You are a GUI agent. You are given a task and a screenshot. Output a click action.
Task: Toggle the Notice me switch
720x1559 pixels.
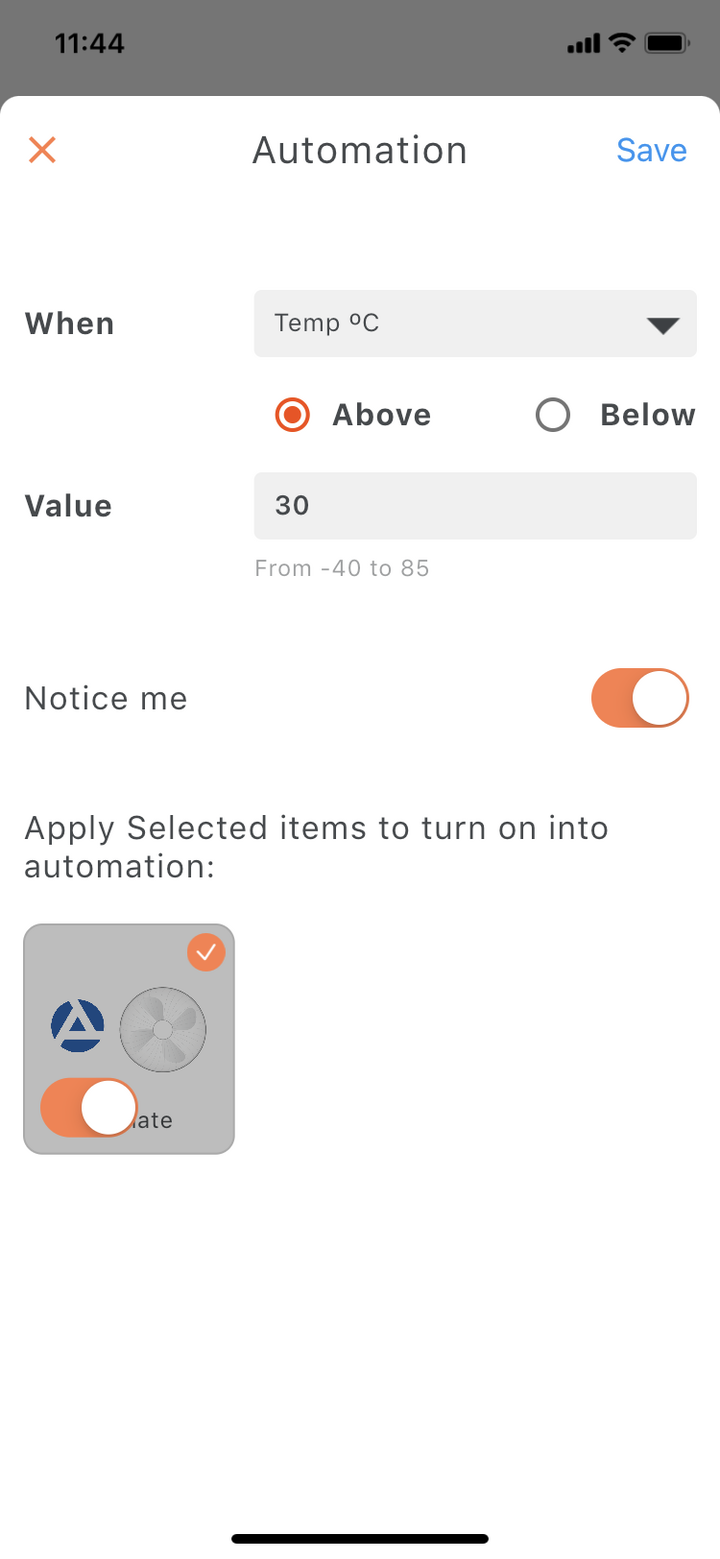(x=640, y=698)
